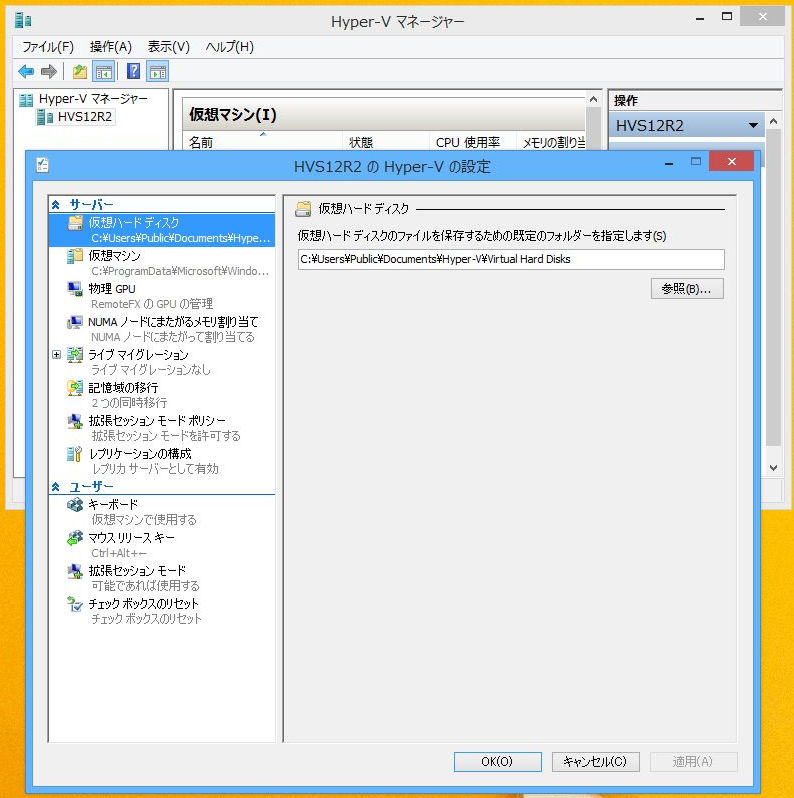Click the レプリカ サーバーとして有効 description
Image resolution: width=794 pixels, height=798 pixels.
155,469
